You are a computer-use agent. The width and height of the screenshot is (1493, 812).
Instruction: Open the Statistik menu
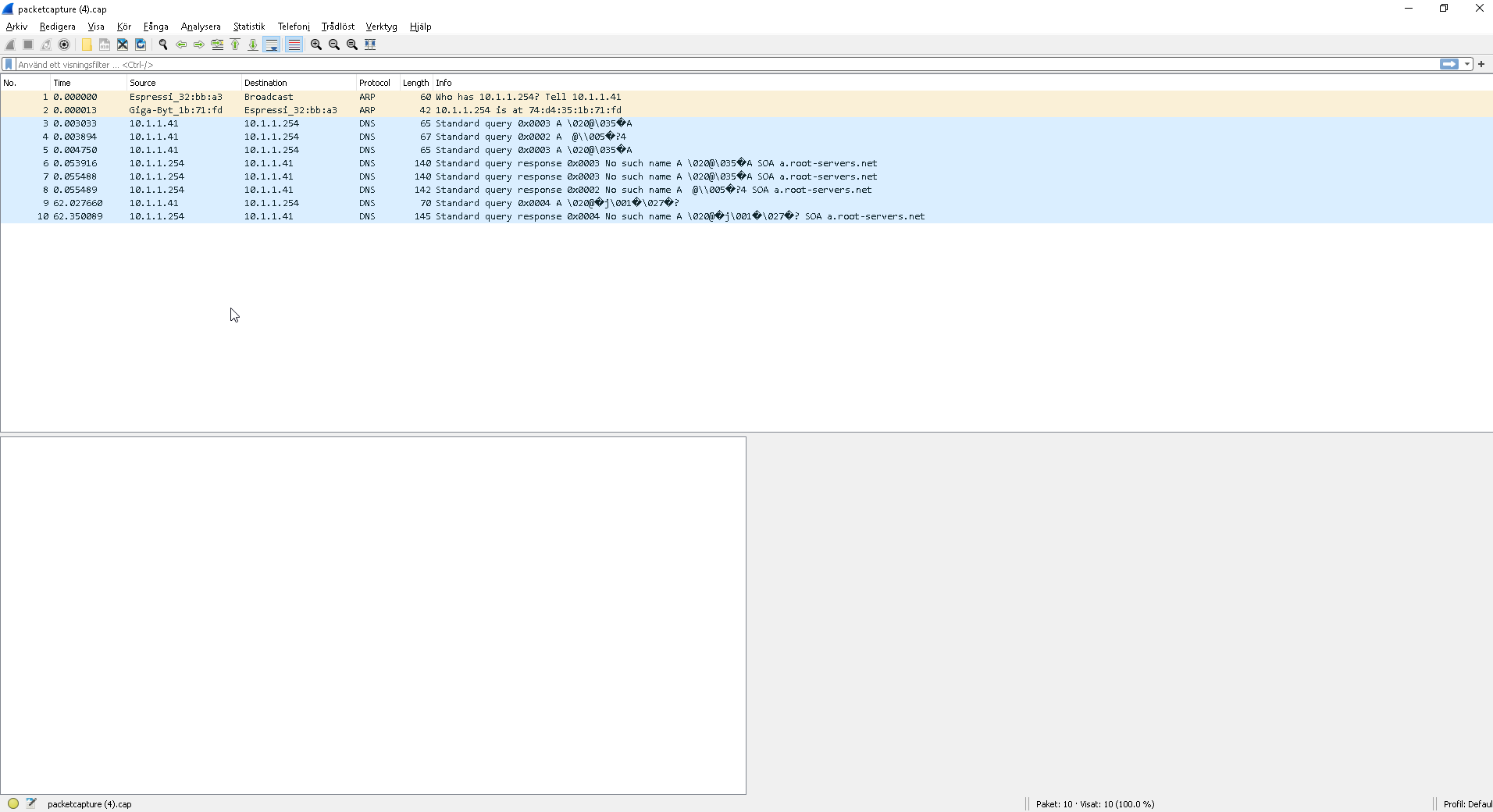pyautogui.click(x=248, y=26)
